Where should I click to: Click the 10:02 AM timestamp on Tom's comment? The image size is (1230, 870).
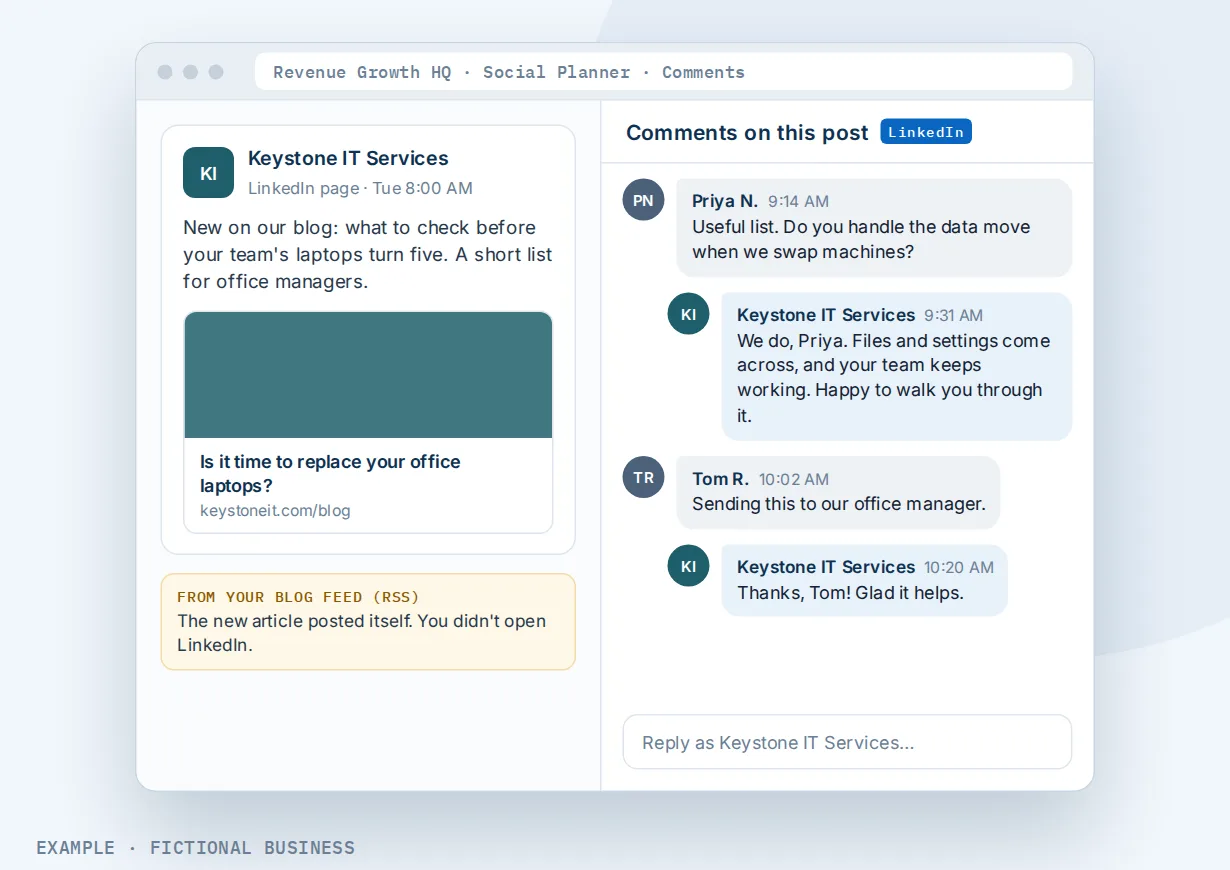click(794, 479)
